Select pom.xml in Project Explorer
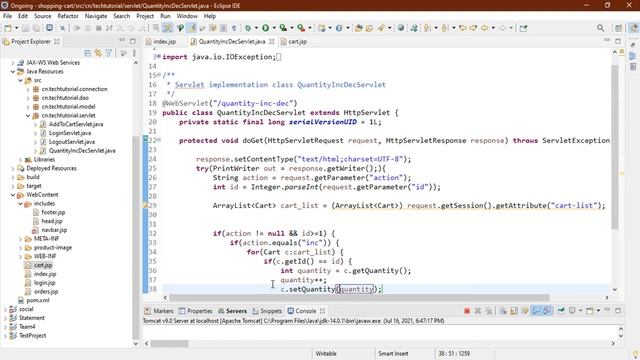 tap(38, 300)
